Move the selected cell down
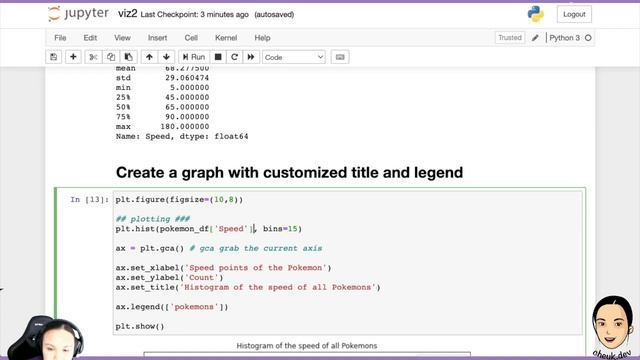The width and height of the screenshot is (640, 360). [x=166, y=57]
